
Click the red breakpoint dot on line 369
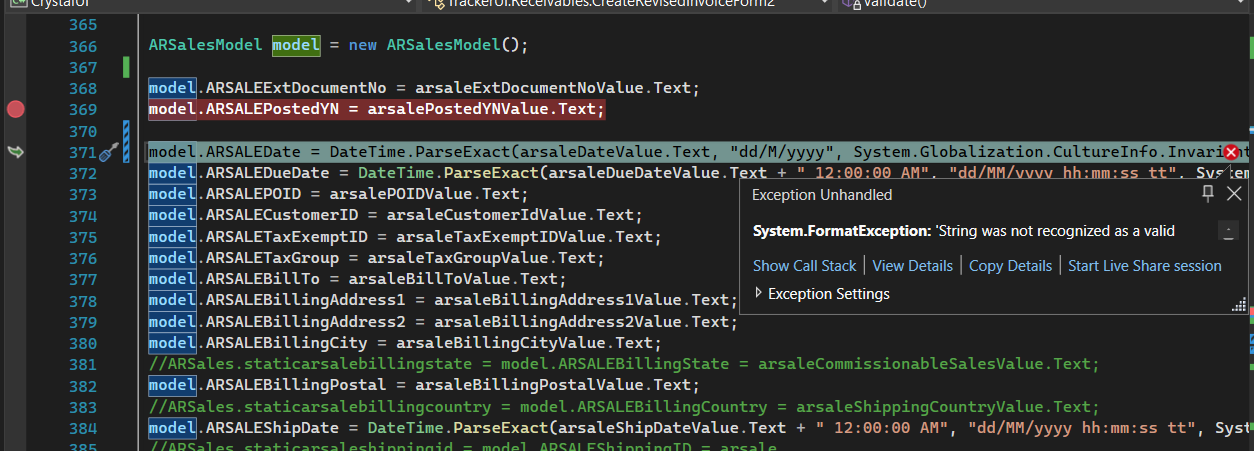[15, 109]
